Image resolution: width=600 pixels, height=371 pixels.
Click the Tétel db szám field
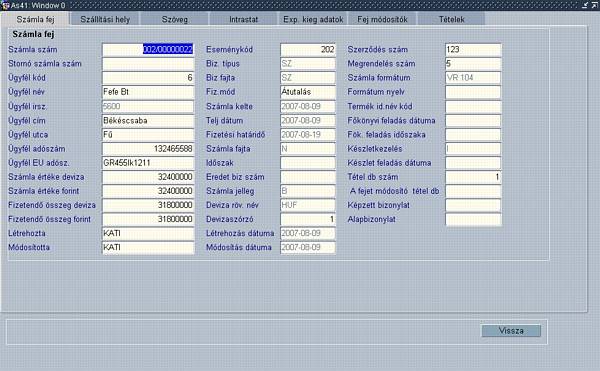473,177
